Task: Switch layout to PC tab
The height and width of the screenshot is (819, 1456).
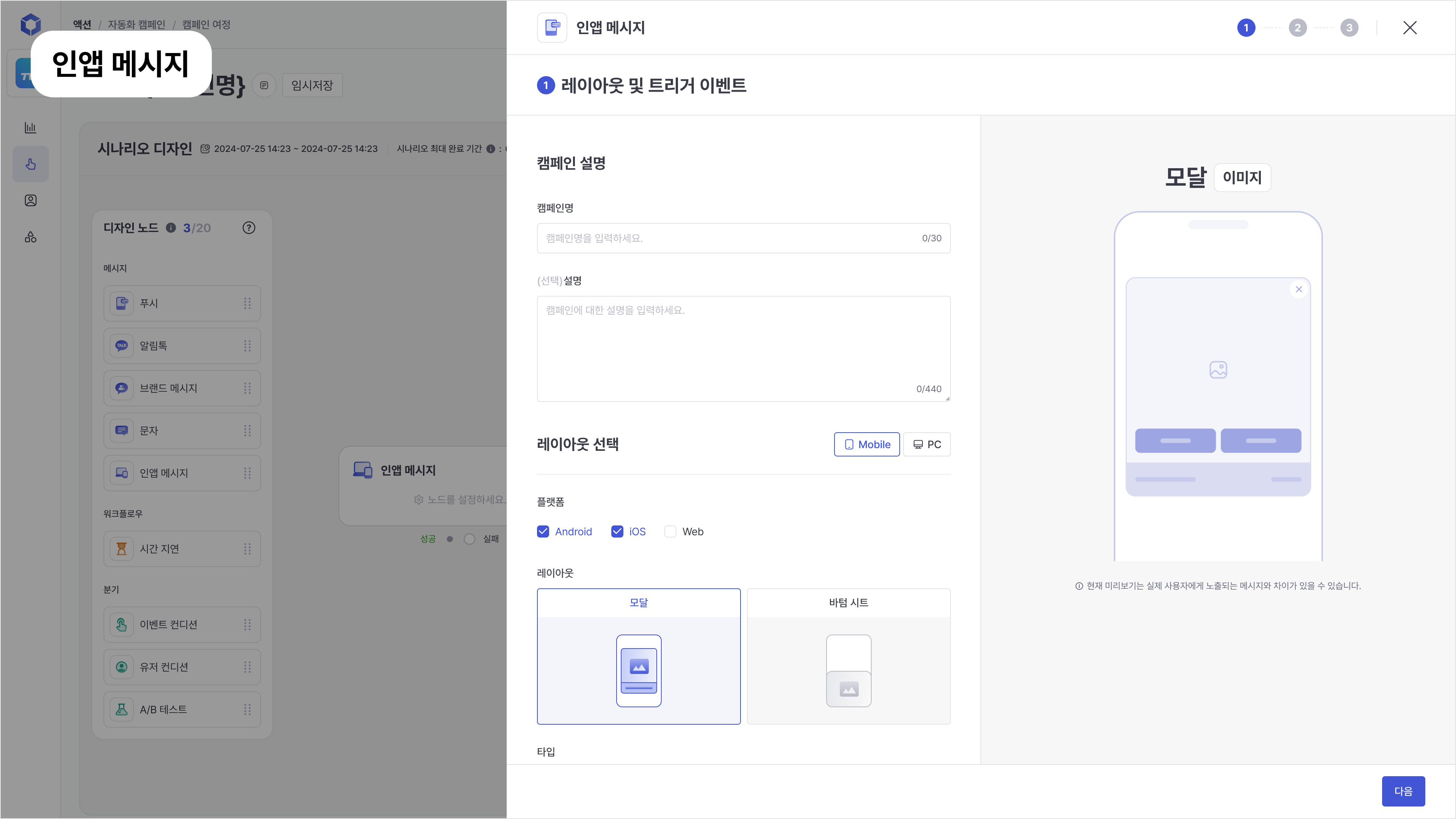Action: point(927,444)
